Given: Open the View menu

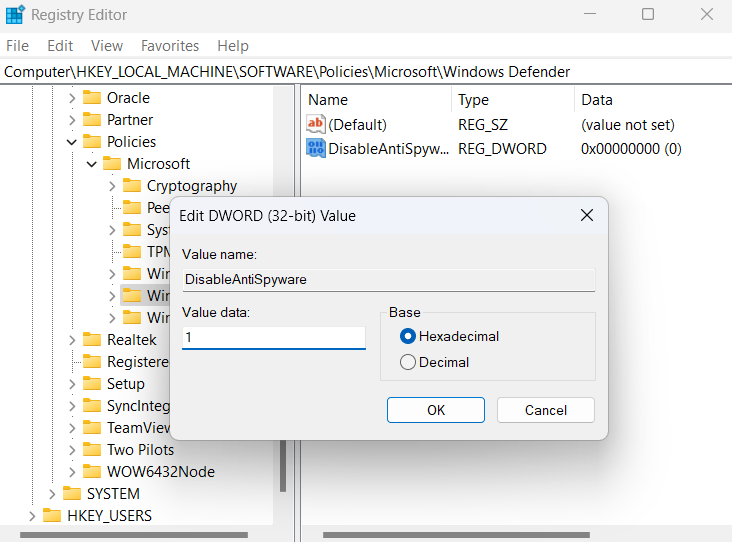Looking at the screenshot, I should click(x=107, y=46).
